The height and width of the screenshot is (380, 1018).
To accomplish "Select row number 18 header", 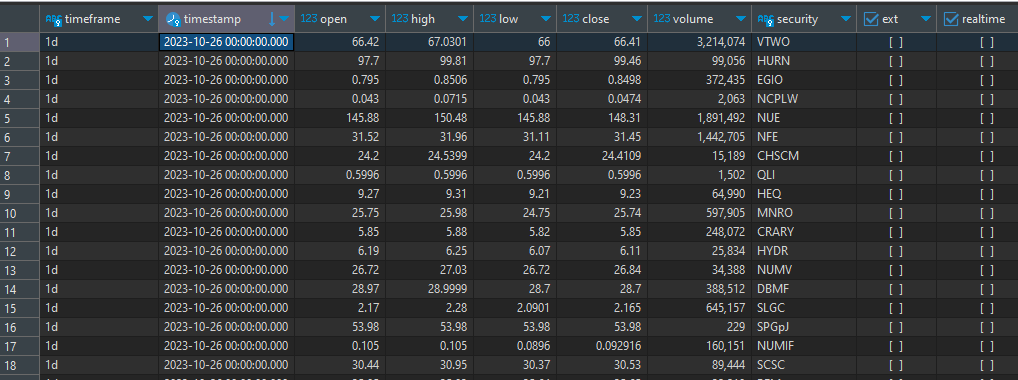I will point(19,365).
